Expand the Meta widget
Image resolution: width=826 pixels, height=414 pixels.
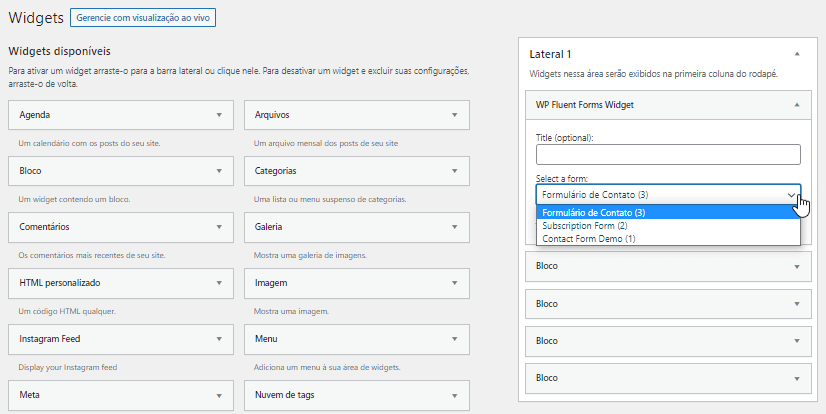click(x=120, y=395)
